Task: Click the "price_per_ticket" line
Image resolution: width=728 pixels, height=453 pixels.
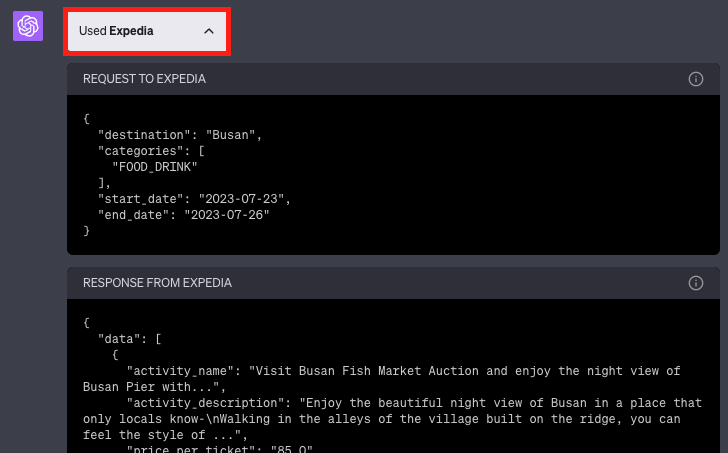Action: tap(220, 448)
